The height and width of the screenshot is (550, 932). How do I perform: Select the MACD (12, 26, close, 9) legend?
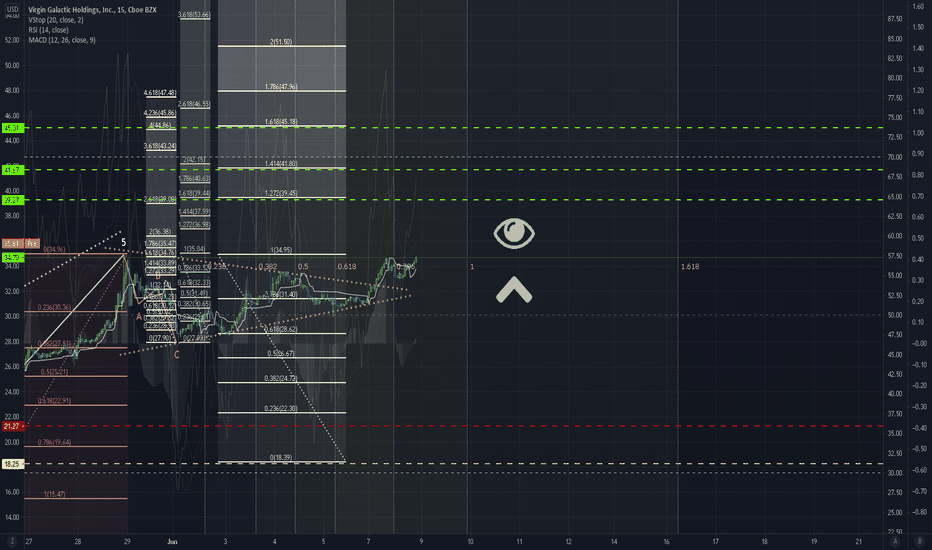[62, 40]
